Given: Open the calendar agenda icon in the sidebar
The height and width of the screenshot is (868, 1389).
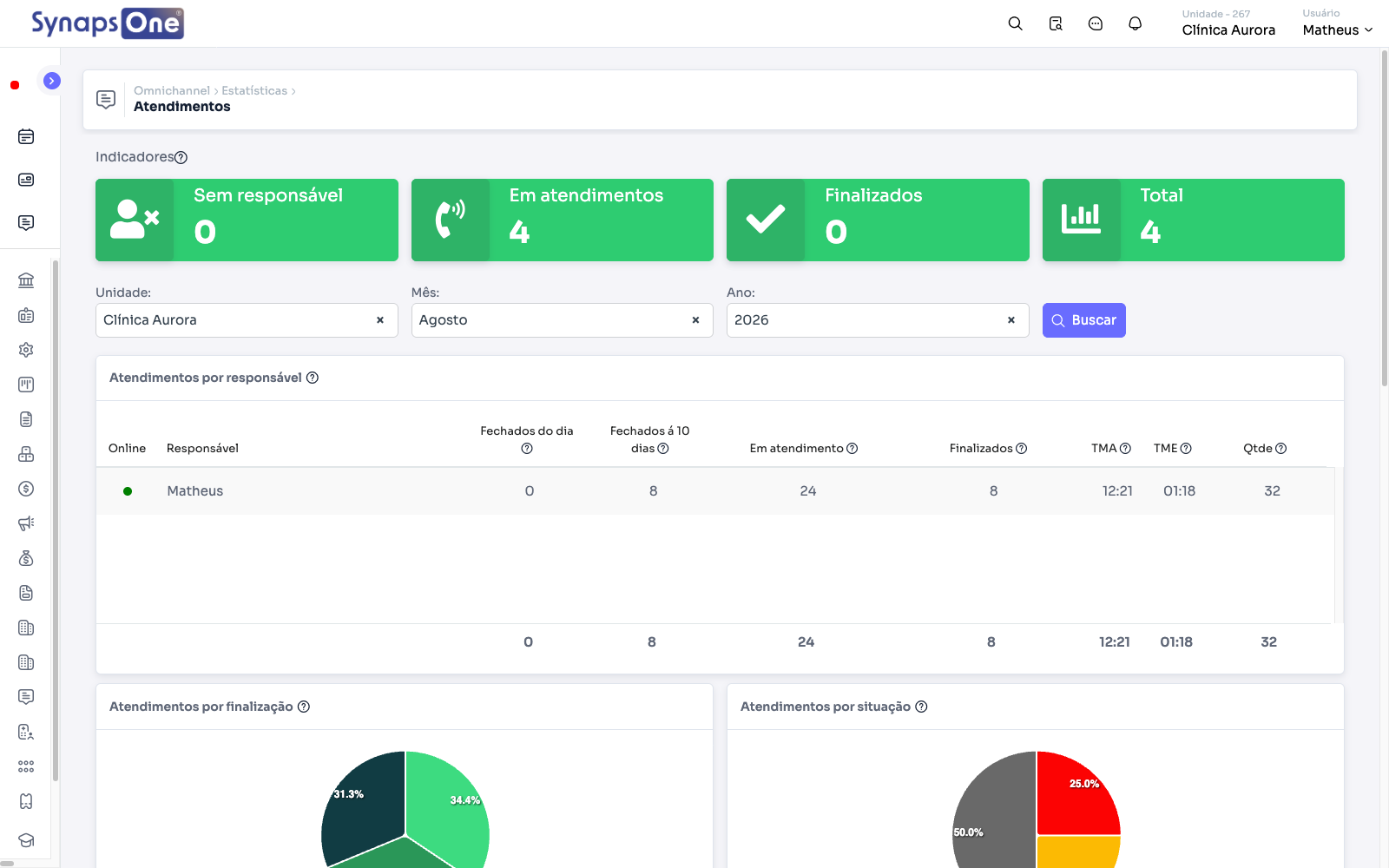Looking at the screenshot, I should [x=26, y=136].
